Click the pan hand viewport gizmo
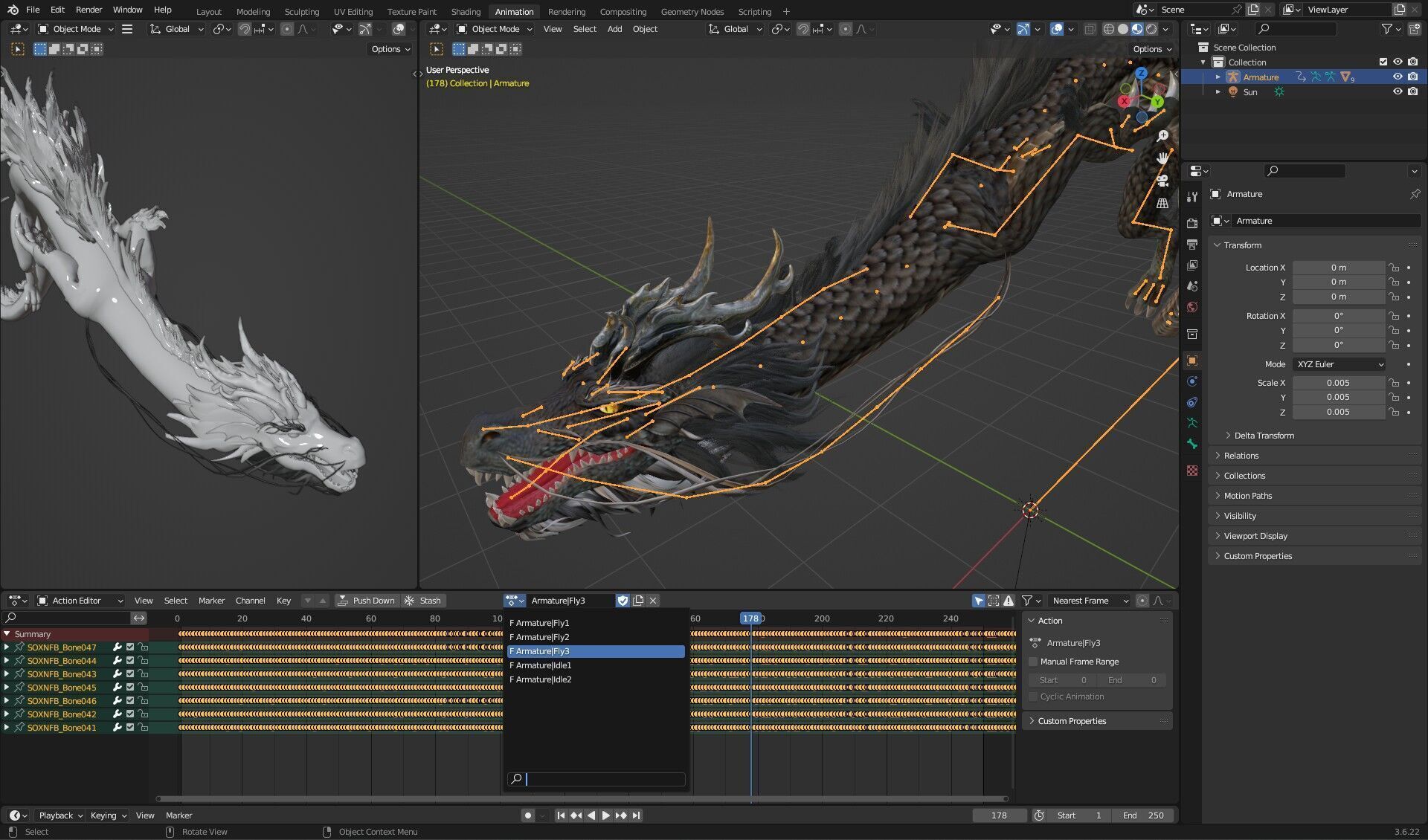The height and width of the screenshot is (840, 1428). (x=1162, y=158)
